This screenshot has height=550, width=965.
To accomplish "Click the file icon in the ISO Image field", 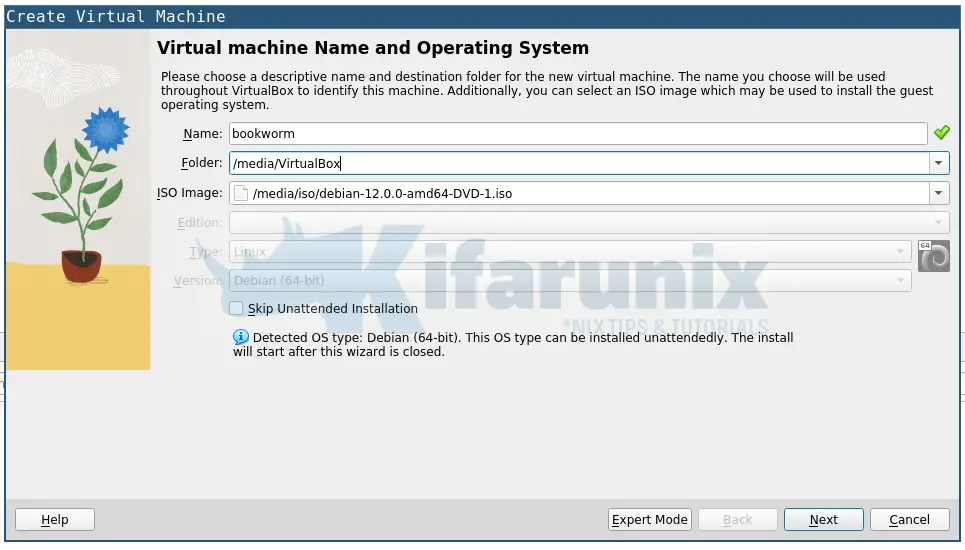I will click(241, 193).
